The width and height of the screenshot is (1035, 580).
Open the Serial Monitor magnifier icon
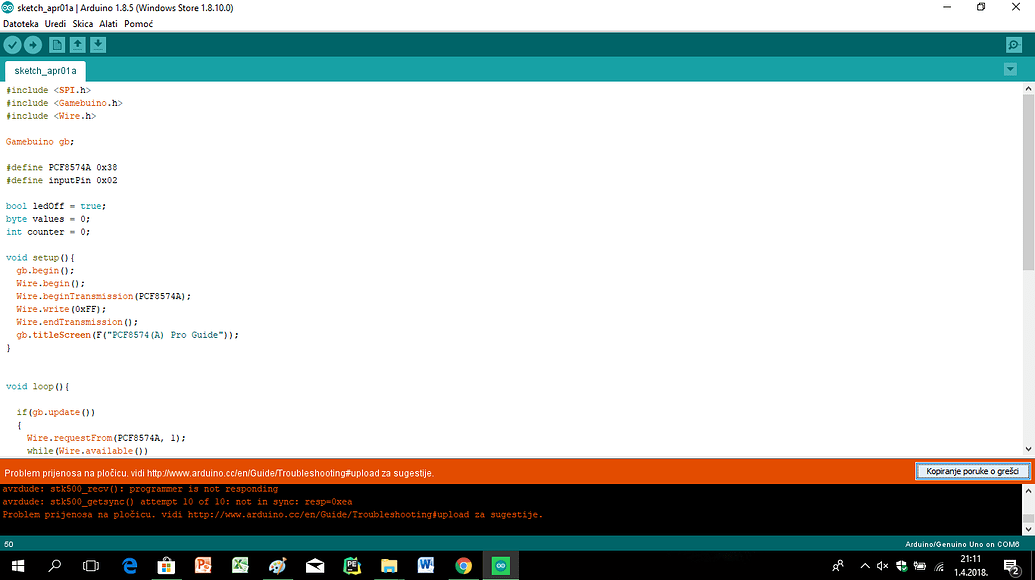pyautogui.click(x=1014, y=45)
